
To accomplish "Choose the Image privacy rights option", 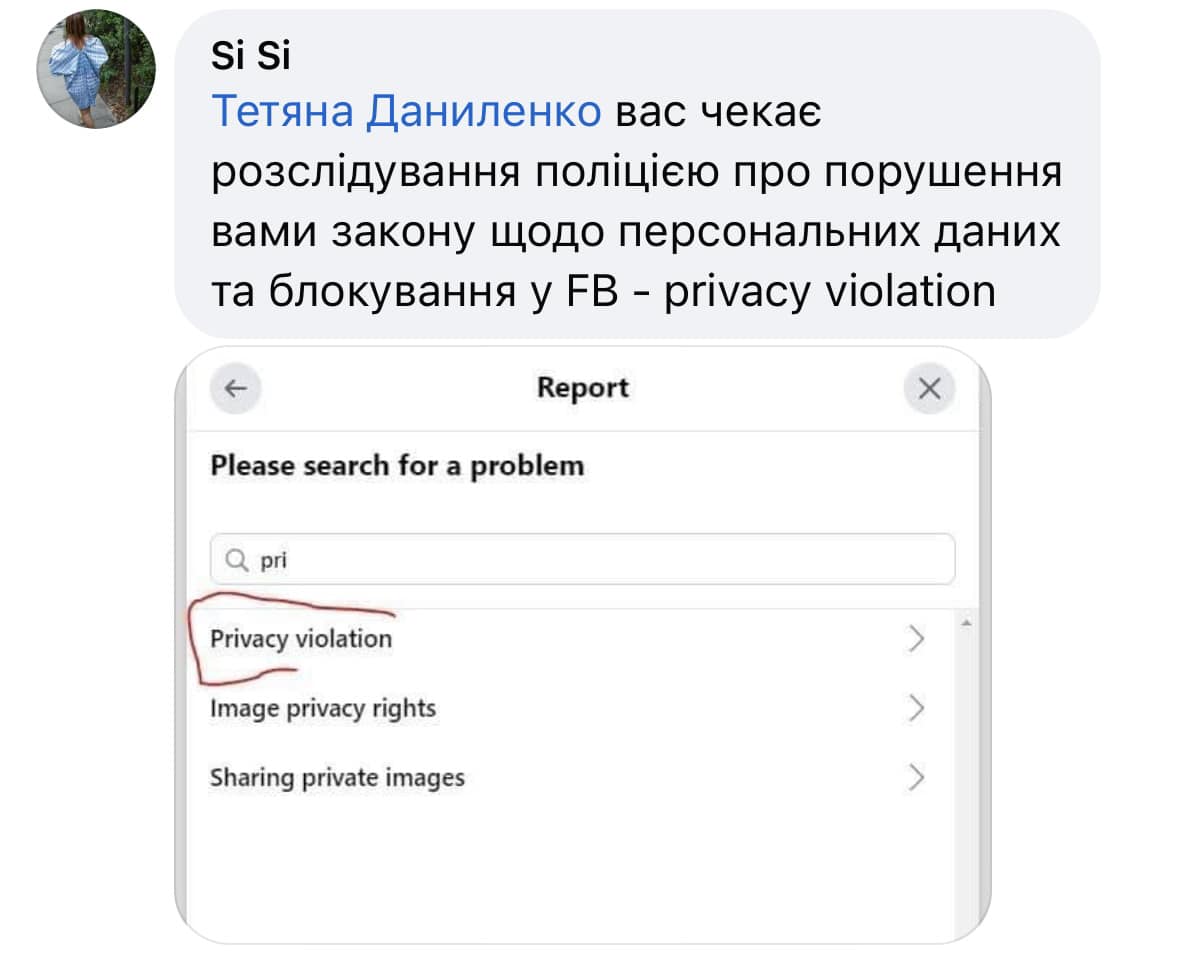I will pyautogui.click(x=323, y=709).
